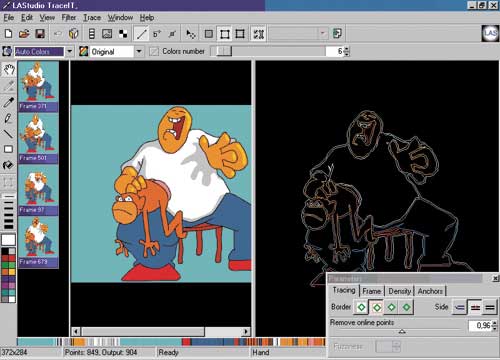This screenshot has height=360, width=500.
Task: Select the thickest line width option
Action: pyautogui.click(x=9, y=227)
